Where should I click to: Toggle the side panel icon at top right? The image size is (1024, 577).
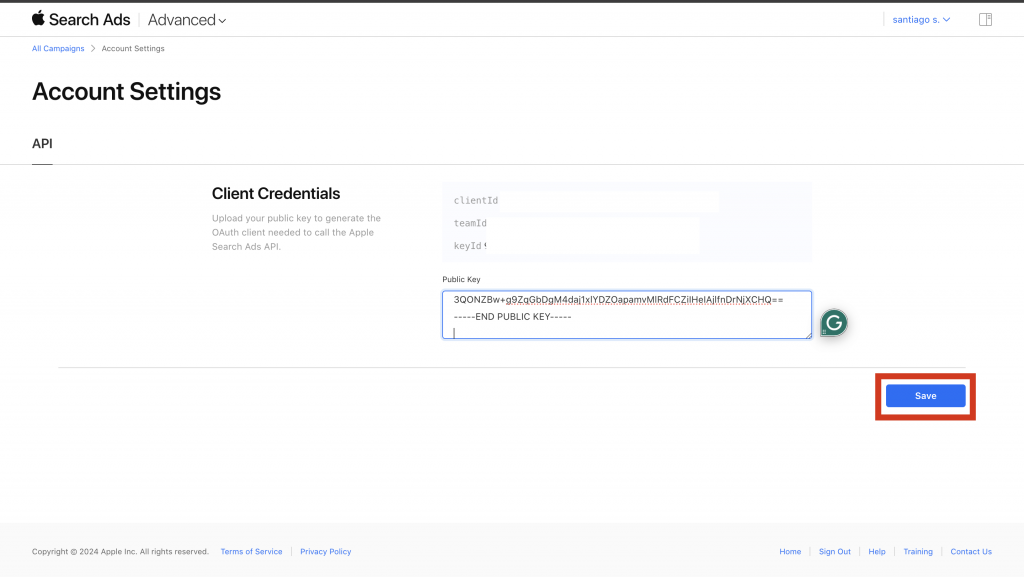pyautogui.click(x=985, y=20)
